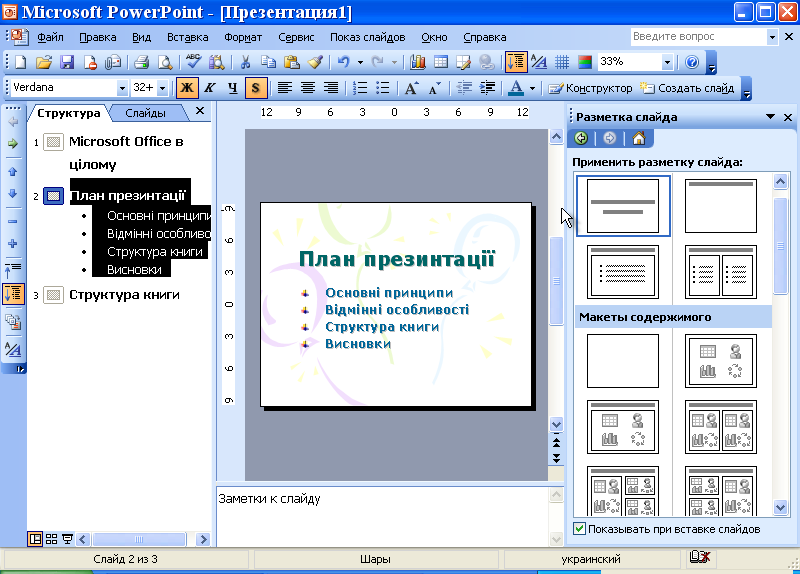Decrease font size with small A

[435, 88]
